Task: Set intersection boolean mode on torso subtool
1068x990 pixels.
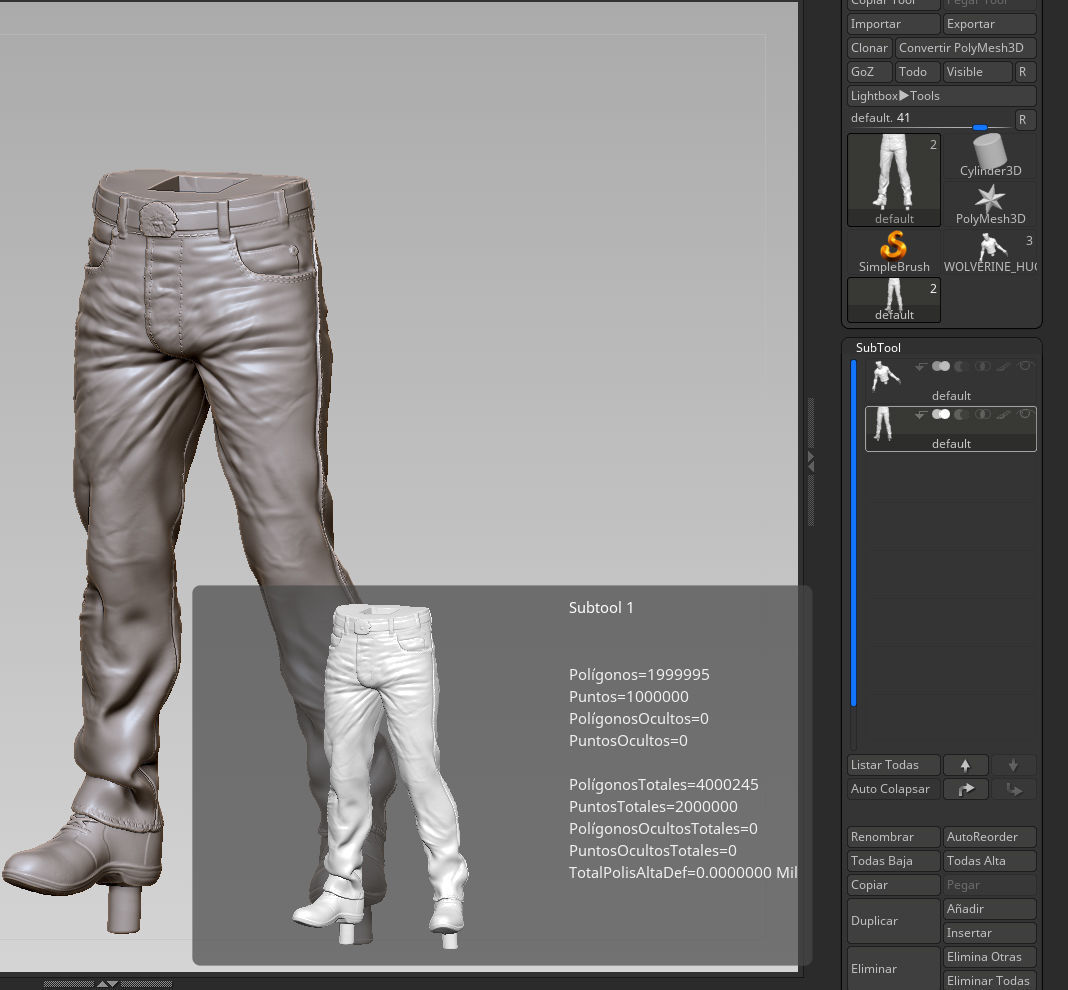Action: click(982, 367)
